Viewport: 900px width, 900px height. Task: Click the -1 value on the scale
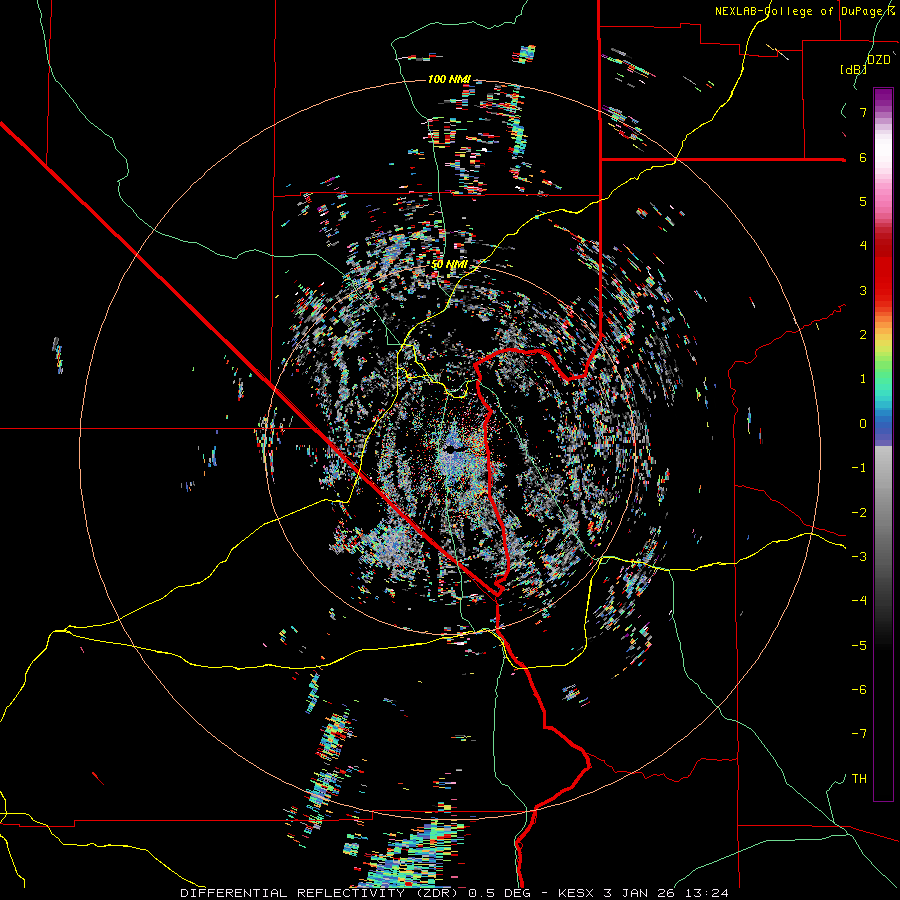[859, 468]
